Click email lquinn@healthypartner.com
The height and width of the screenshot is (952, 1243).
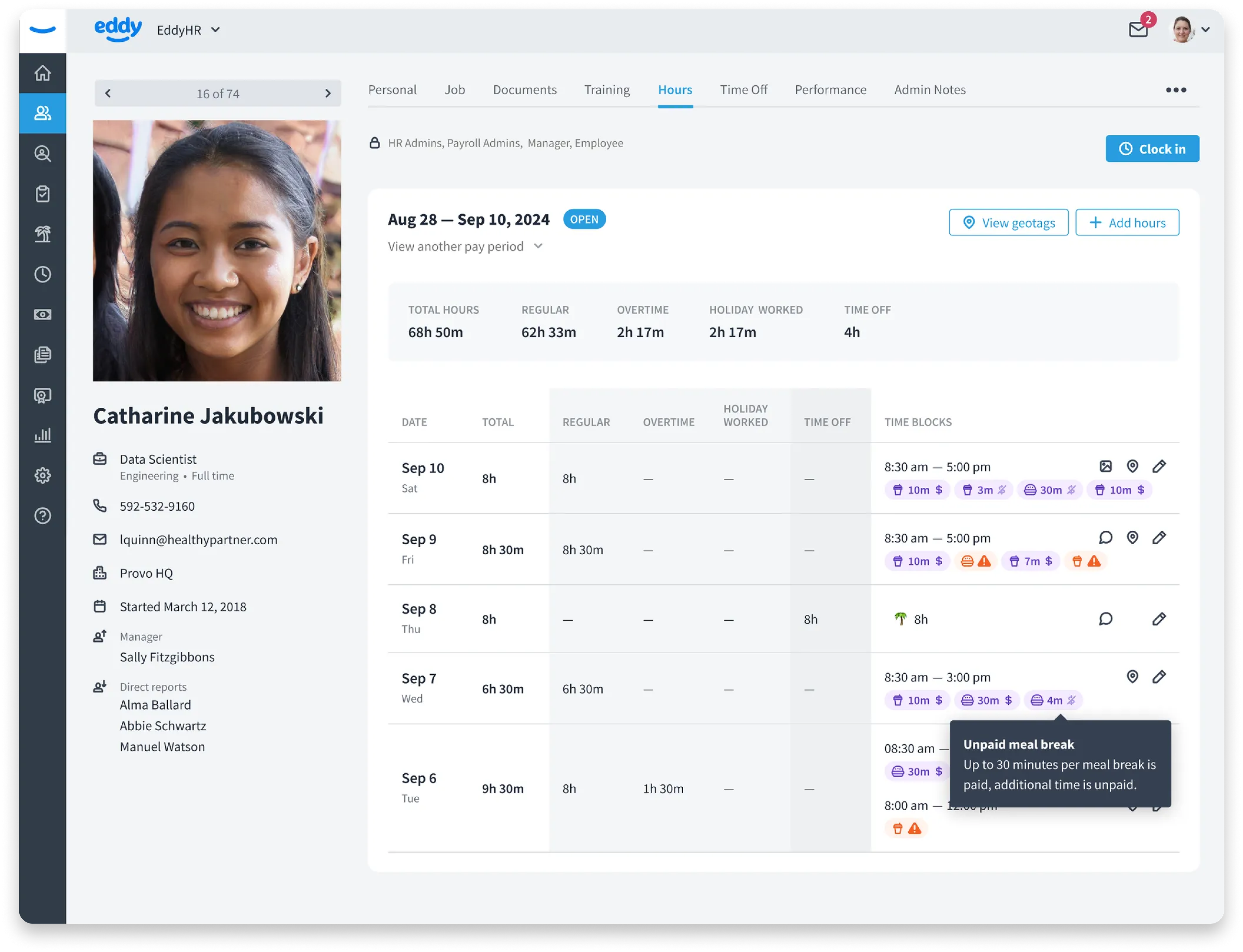tap(198, 539)
